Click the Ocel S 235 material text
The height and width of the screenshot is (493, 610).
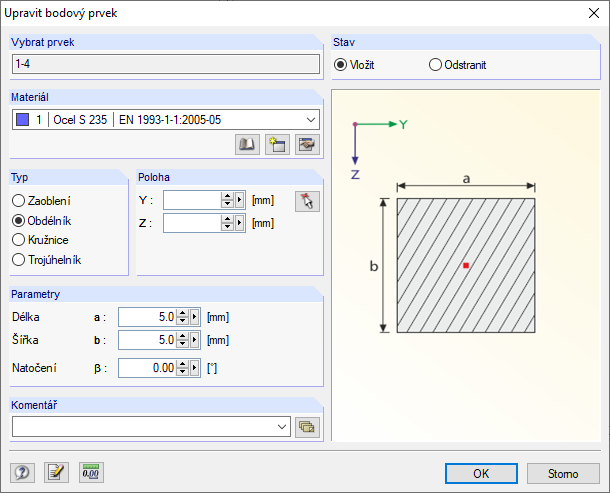click(80, 119)
